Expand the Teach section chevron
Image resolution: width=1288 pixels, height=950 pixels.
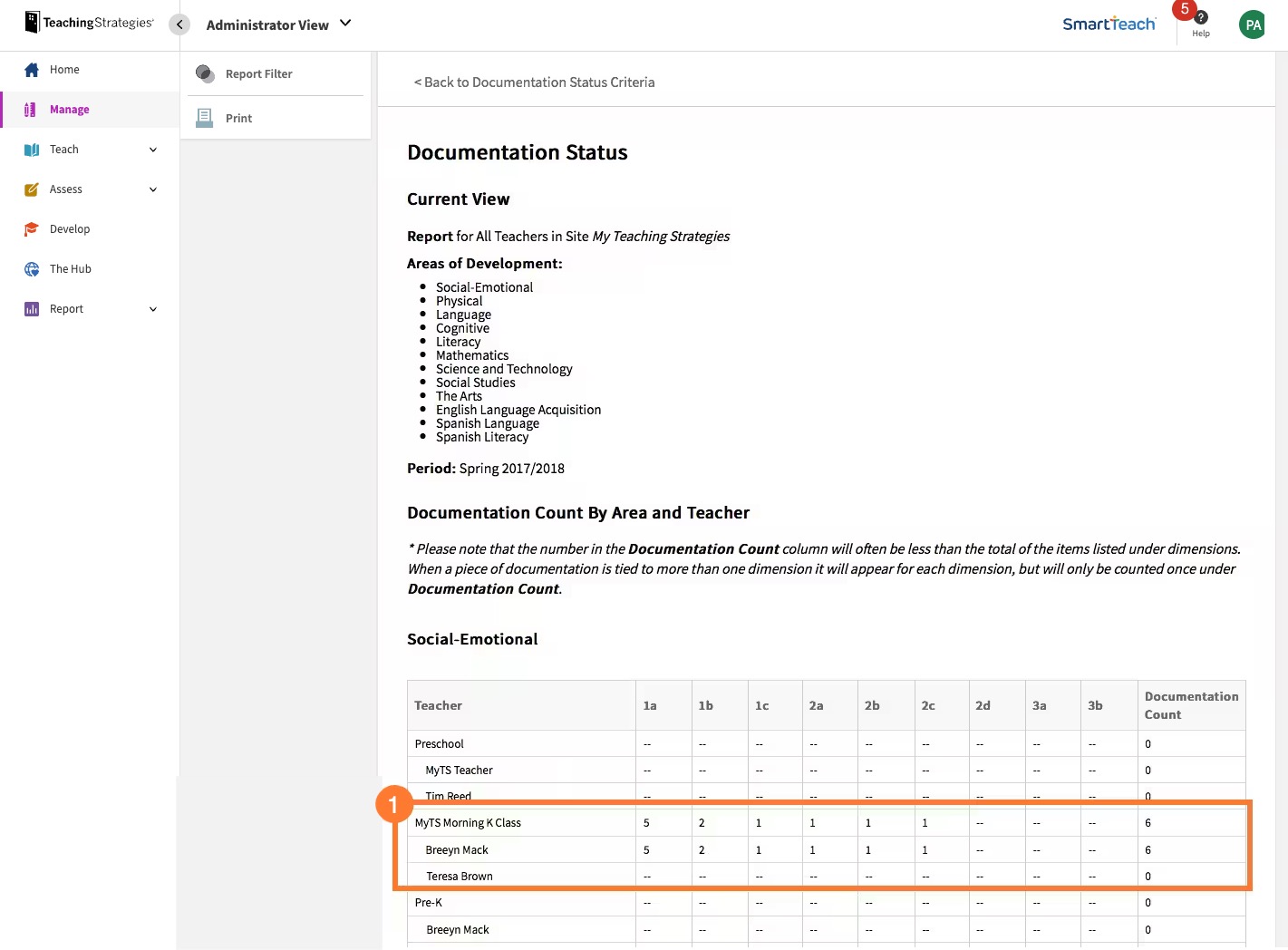tap(152, 149)
